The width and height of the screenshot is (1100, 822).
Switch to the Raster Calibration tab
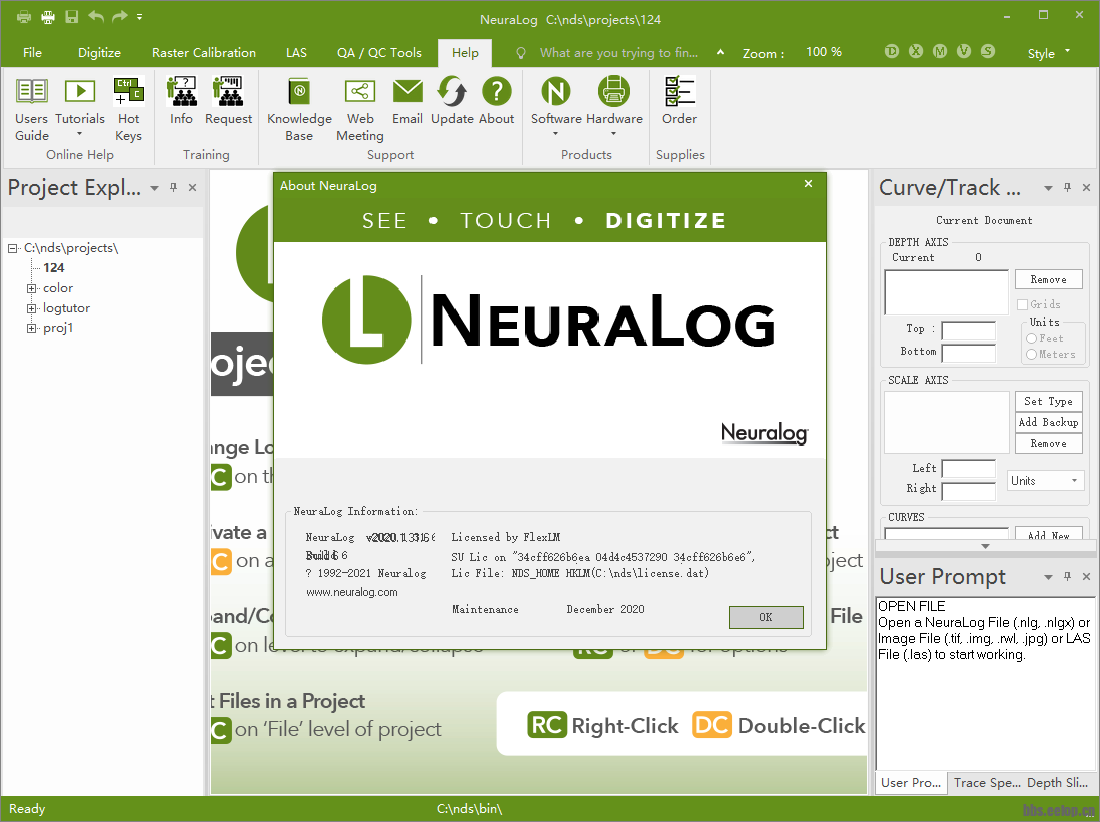(x=204, y=53)
